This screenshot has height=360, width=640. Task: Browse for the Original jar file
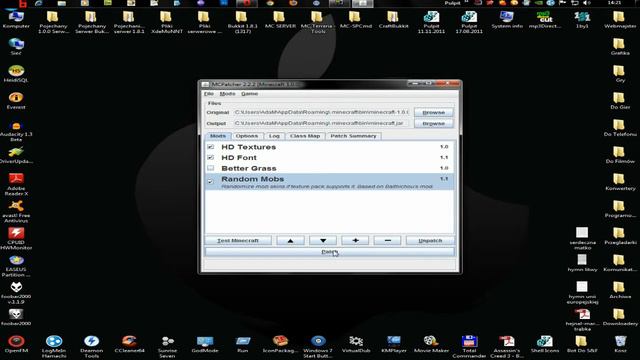click(x=433, y=112)
